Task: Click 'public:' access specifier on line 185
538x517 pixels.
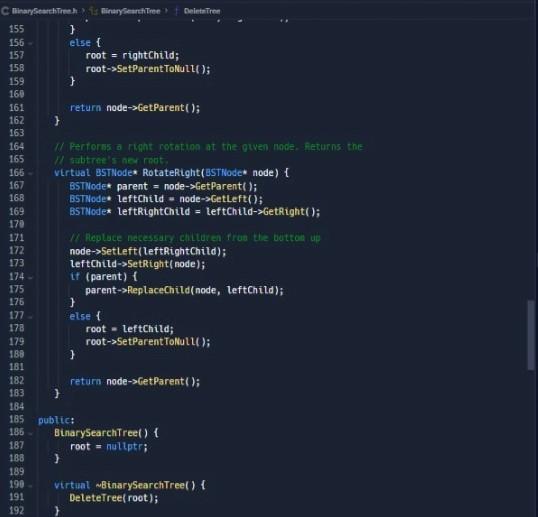Action: point(56,420)
